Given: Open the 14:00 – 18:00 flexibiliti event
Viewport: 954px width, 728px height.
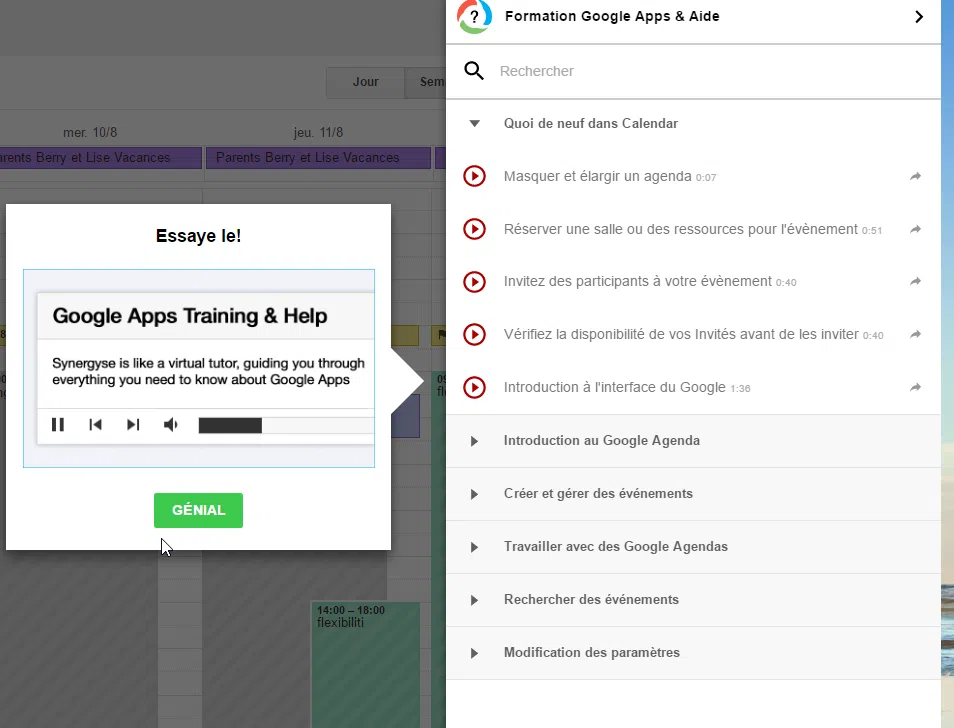Looking at the screenshot, I should [366, 664].
